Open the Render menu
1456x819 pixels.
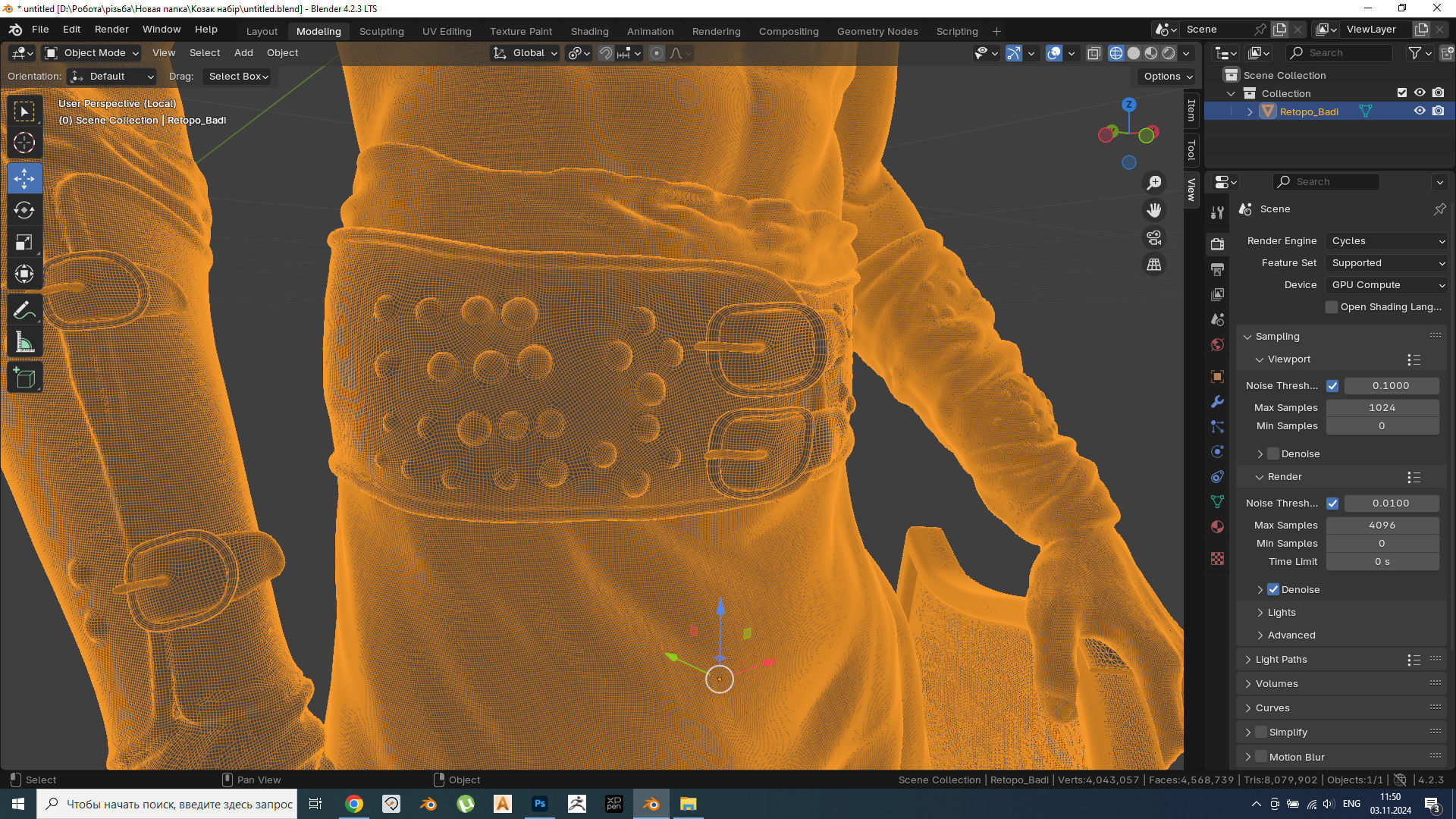[x=111, y=29]
